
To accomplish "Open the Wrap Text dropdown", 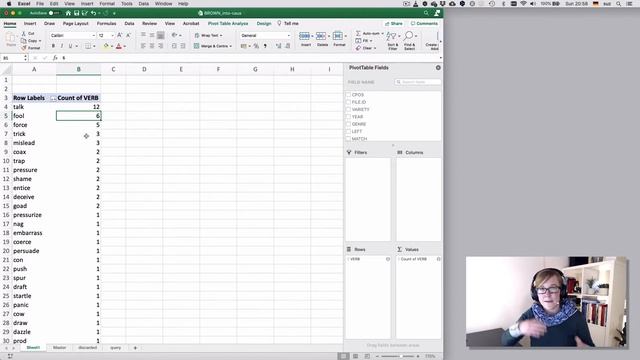I will point(221,36).
